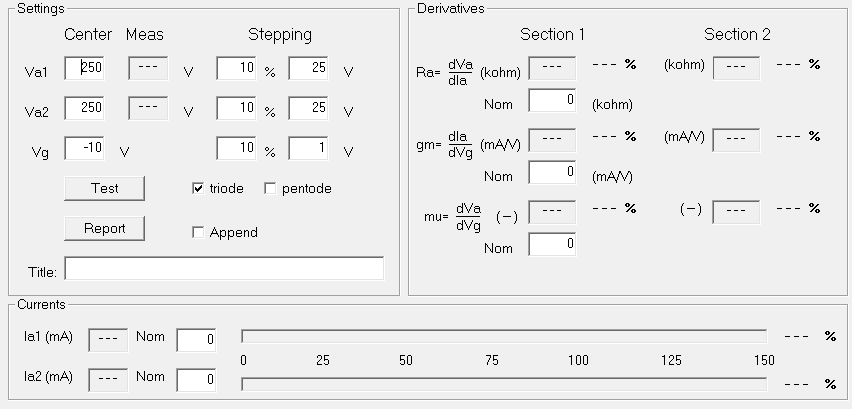Enable the pentode checkbox
The height and width of the screenshot is (409, 852).
(270, 188)
